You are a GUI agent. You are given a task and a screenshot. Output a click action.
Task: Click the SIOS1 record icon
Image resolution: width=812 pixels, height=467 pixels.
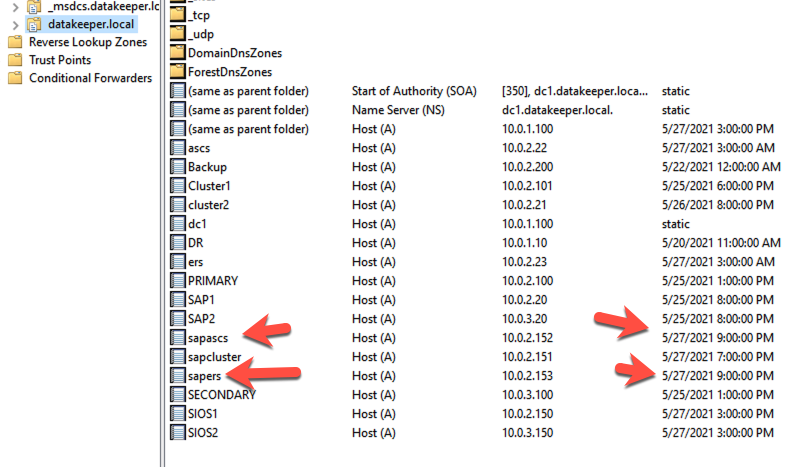(178, 414)
